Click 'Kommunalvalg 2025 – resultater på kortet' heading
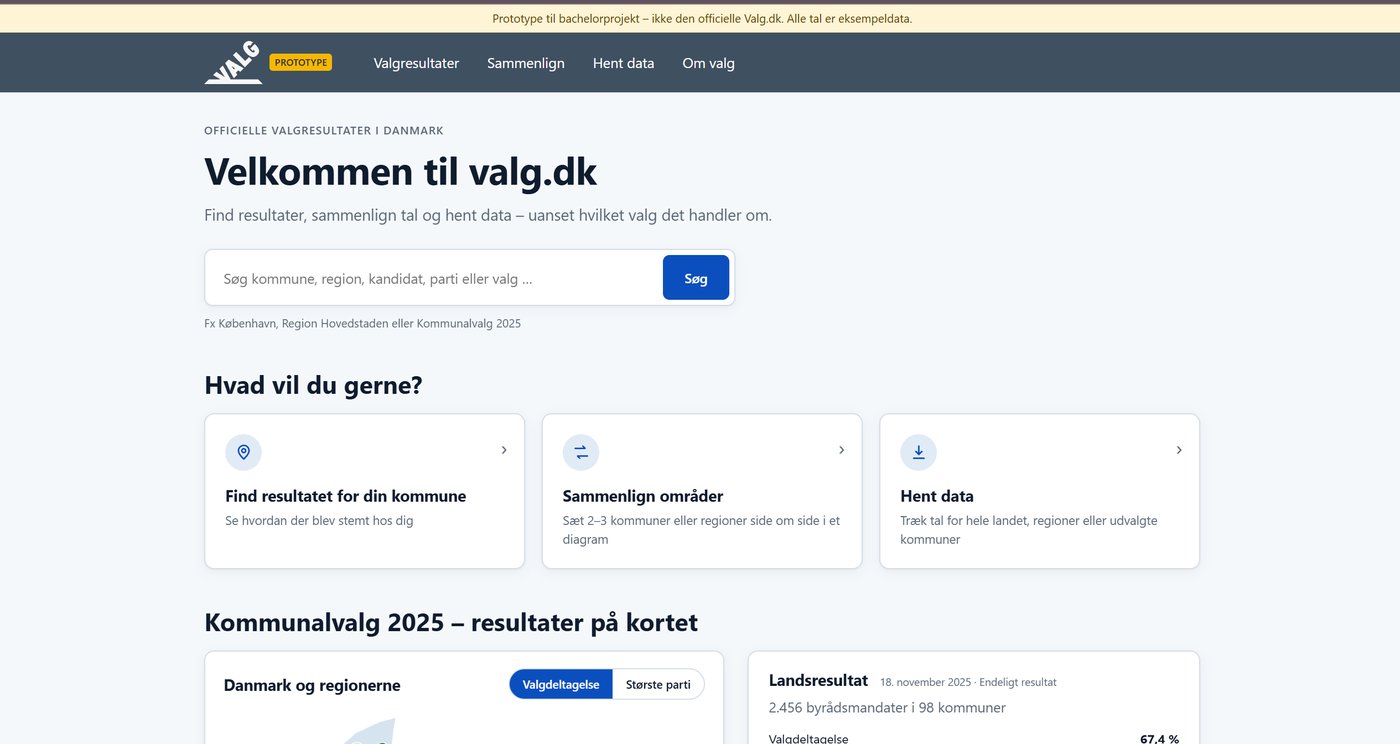Viewport: 1400px width, 744px height. click(451, 622)
